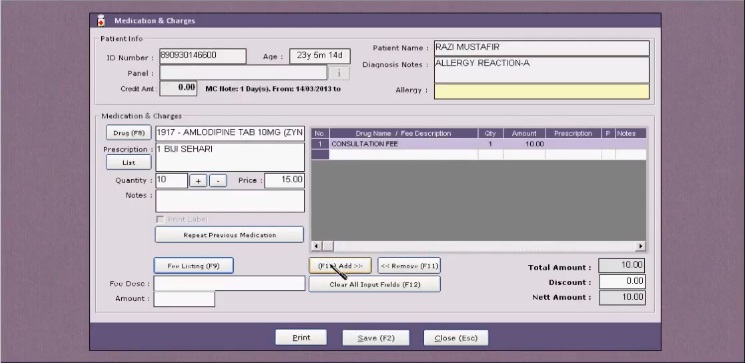
Task: Click the Drug Name / Fee Description header
Action: coord(403,134)
